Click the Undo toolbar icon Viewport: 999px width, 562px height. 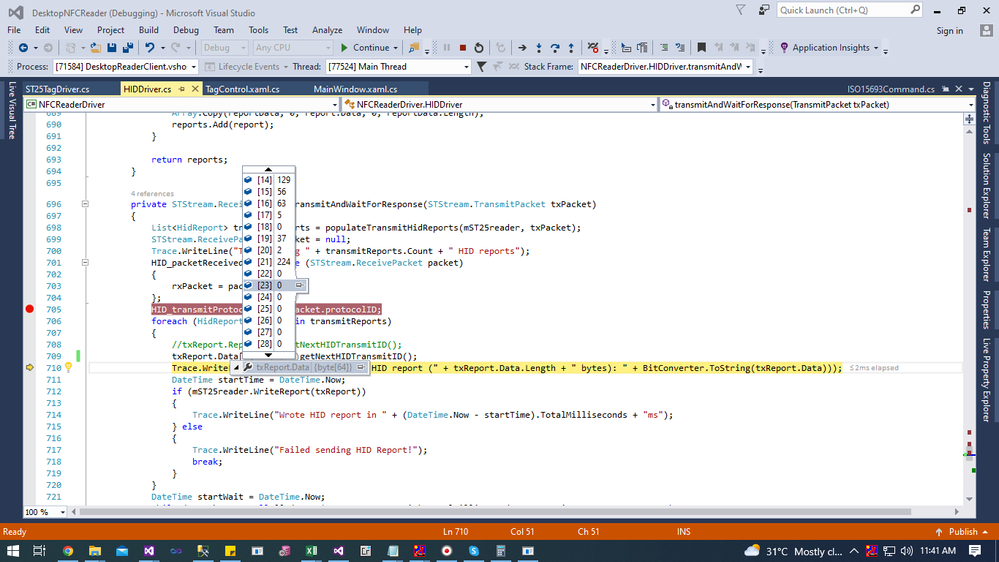click(150, 48)
